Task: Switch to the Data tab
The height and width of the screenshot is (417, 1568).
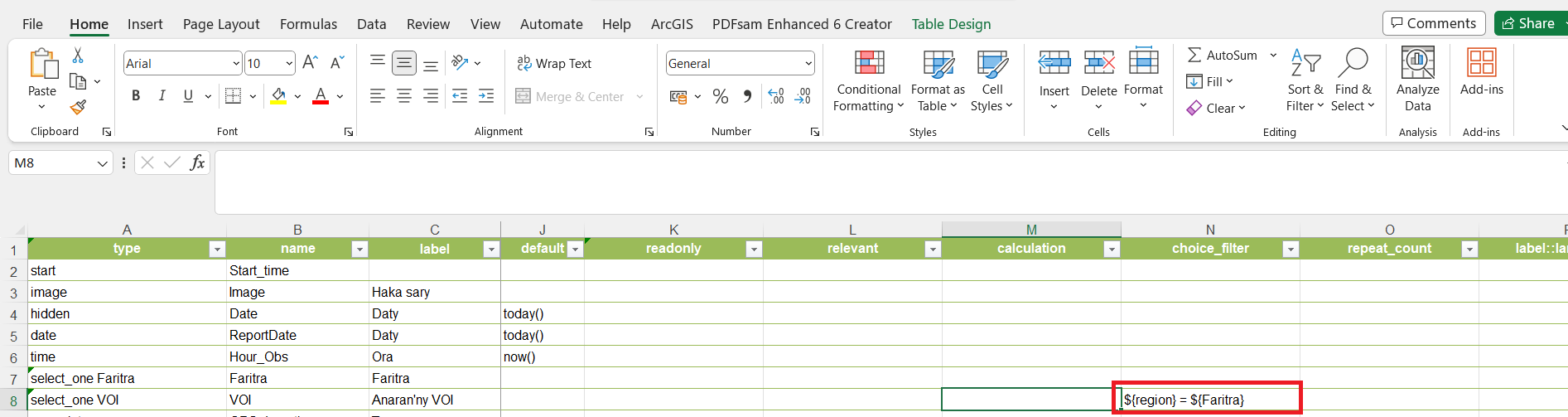Action: 372,24
